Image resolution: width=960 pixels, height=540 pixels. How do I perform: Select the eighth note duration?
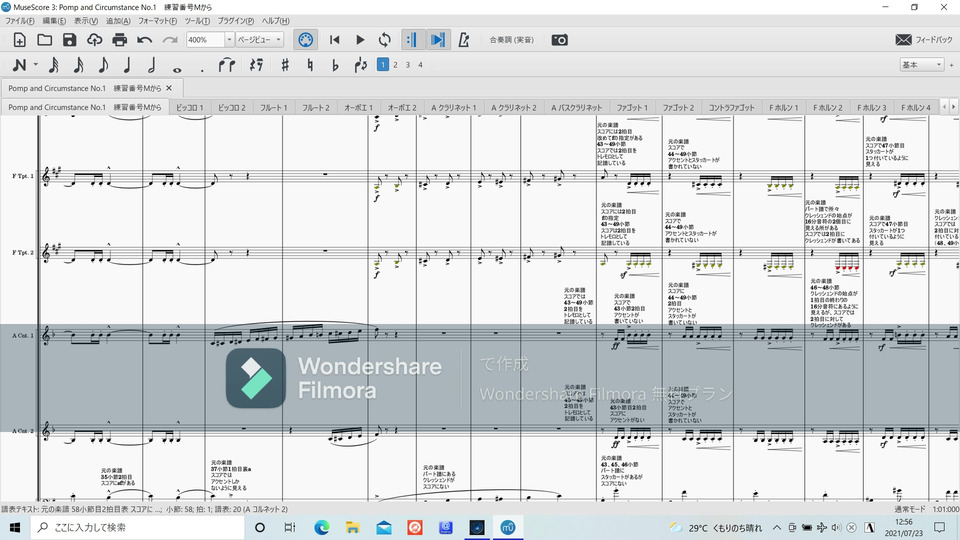(103, 65)
